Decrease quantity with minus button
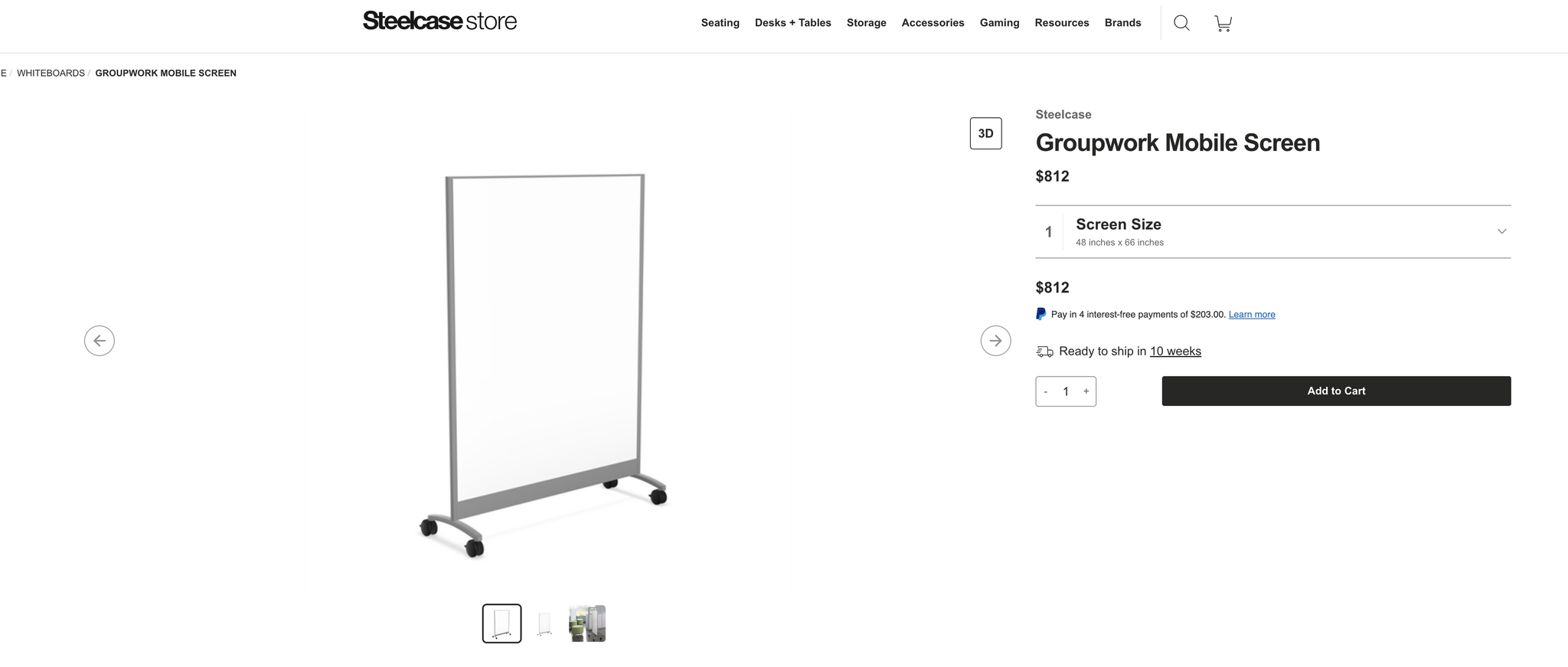 (1046, 391)
